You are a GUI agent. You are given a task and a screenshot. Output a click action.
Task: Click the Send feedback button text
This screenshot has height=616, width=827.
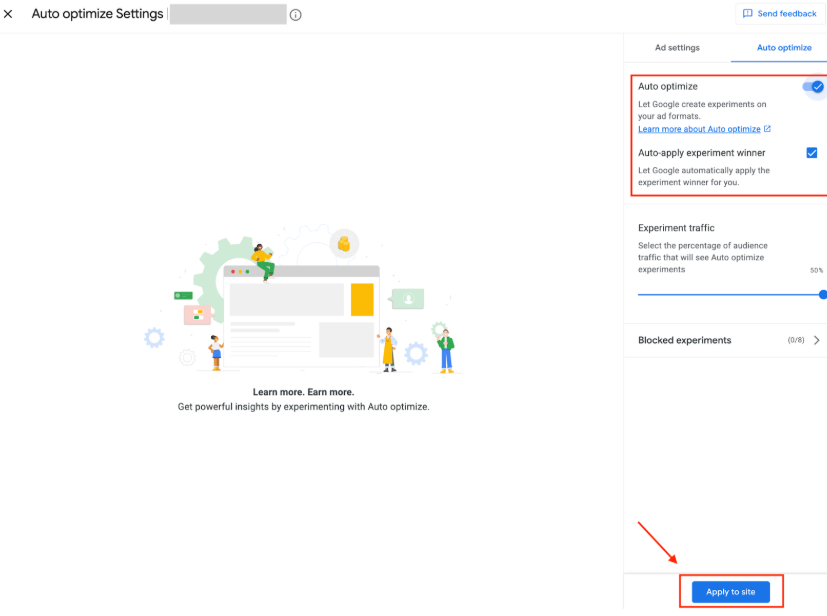[x=787, y=14]
